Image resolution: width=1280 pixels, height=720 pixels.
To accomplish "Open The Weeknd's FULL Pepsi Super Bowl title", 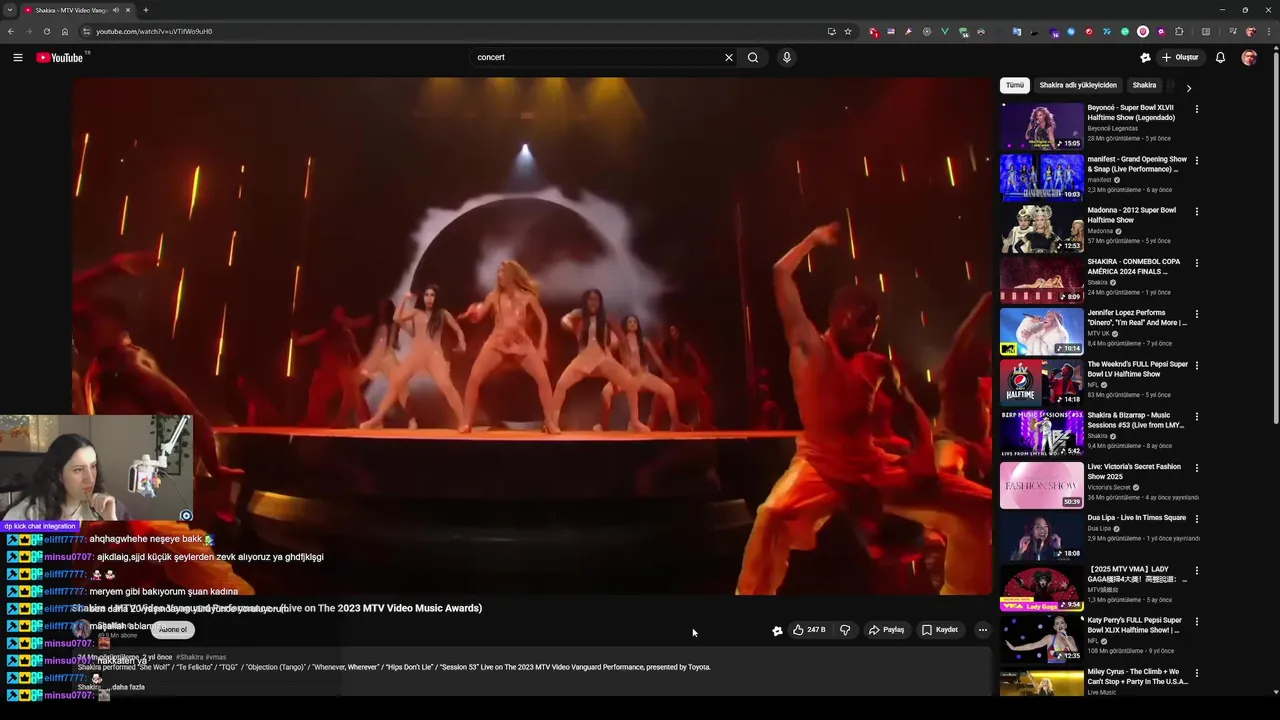I will tap(1138, 369).
